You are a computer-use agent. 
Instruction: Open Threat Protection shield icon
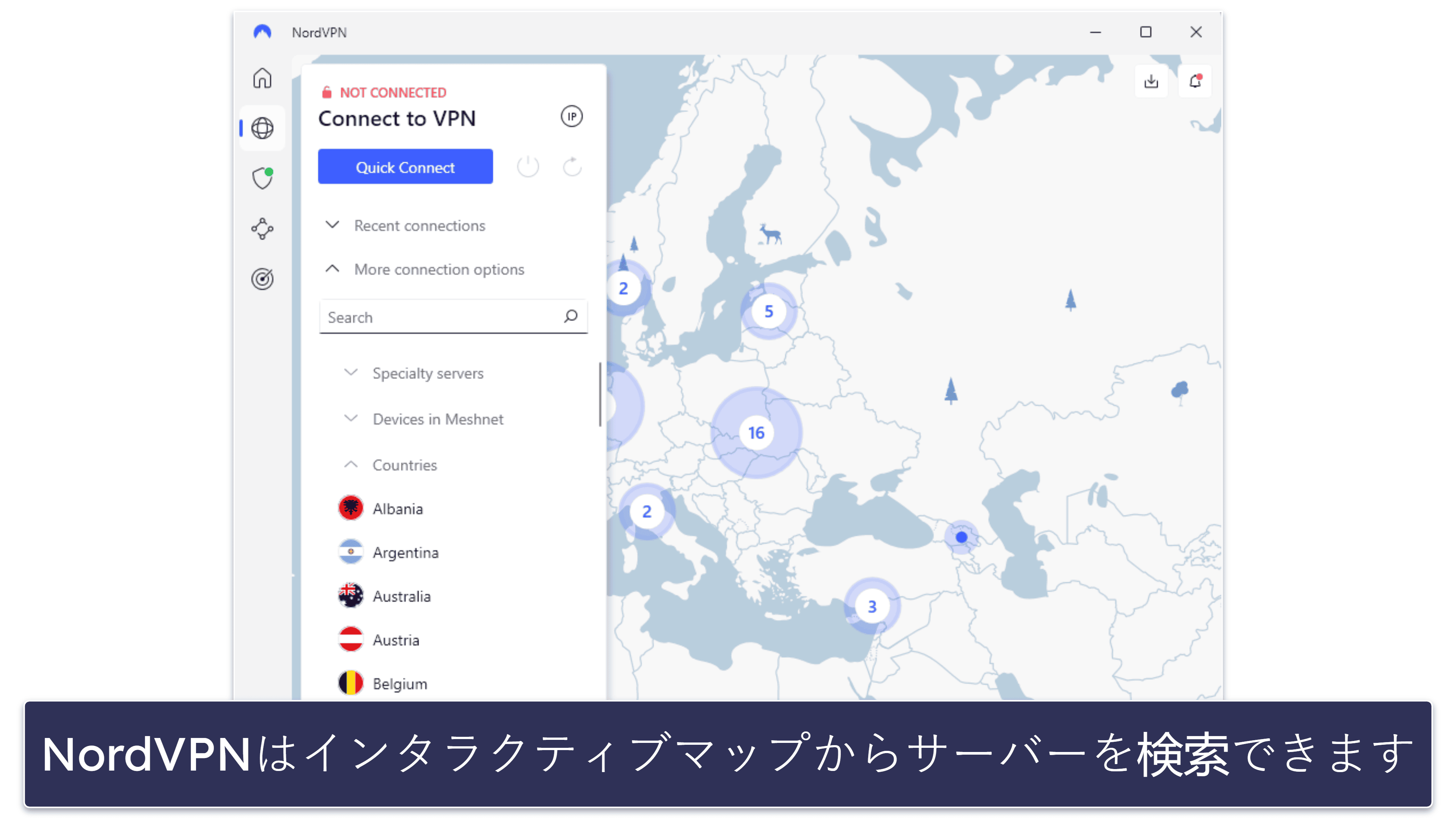(262, 178)
